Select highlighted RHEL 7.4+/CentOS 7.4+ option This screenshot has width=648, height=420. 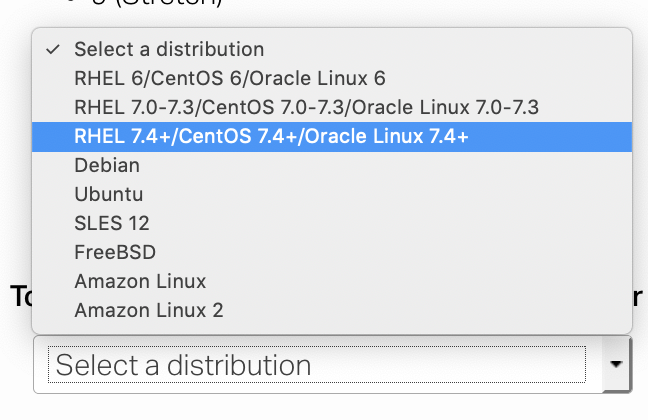point(332,137)
